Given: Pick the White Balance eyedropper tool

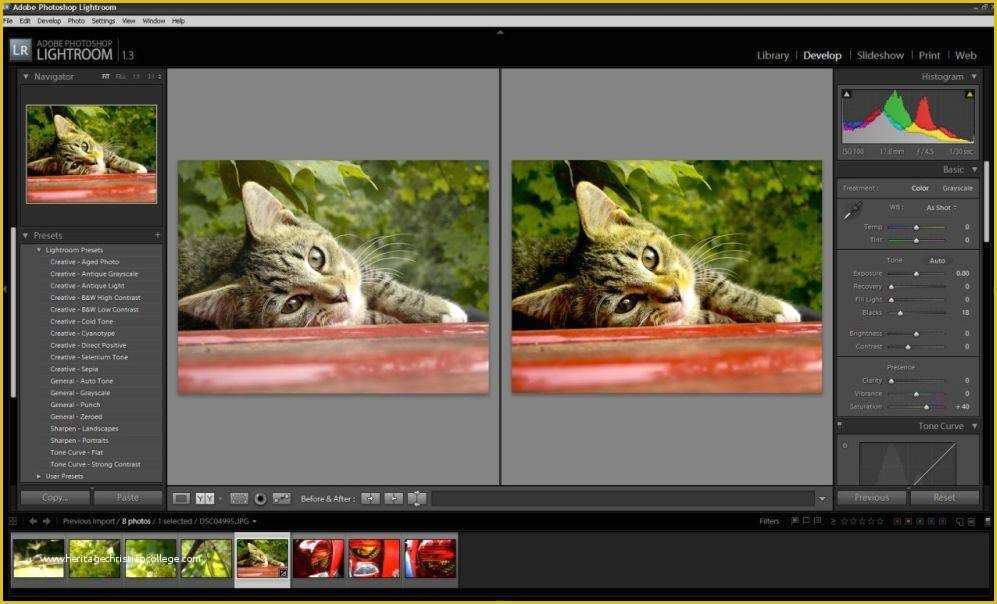Looking at the screenshot, I should 851,211.
